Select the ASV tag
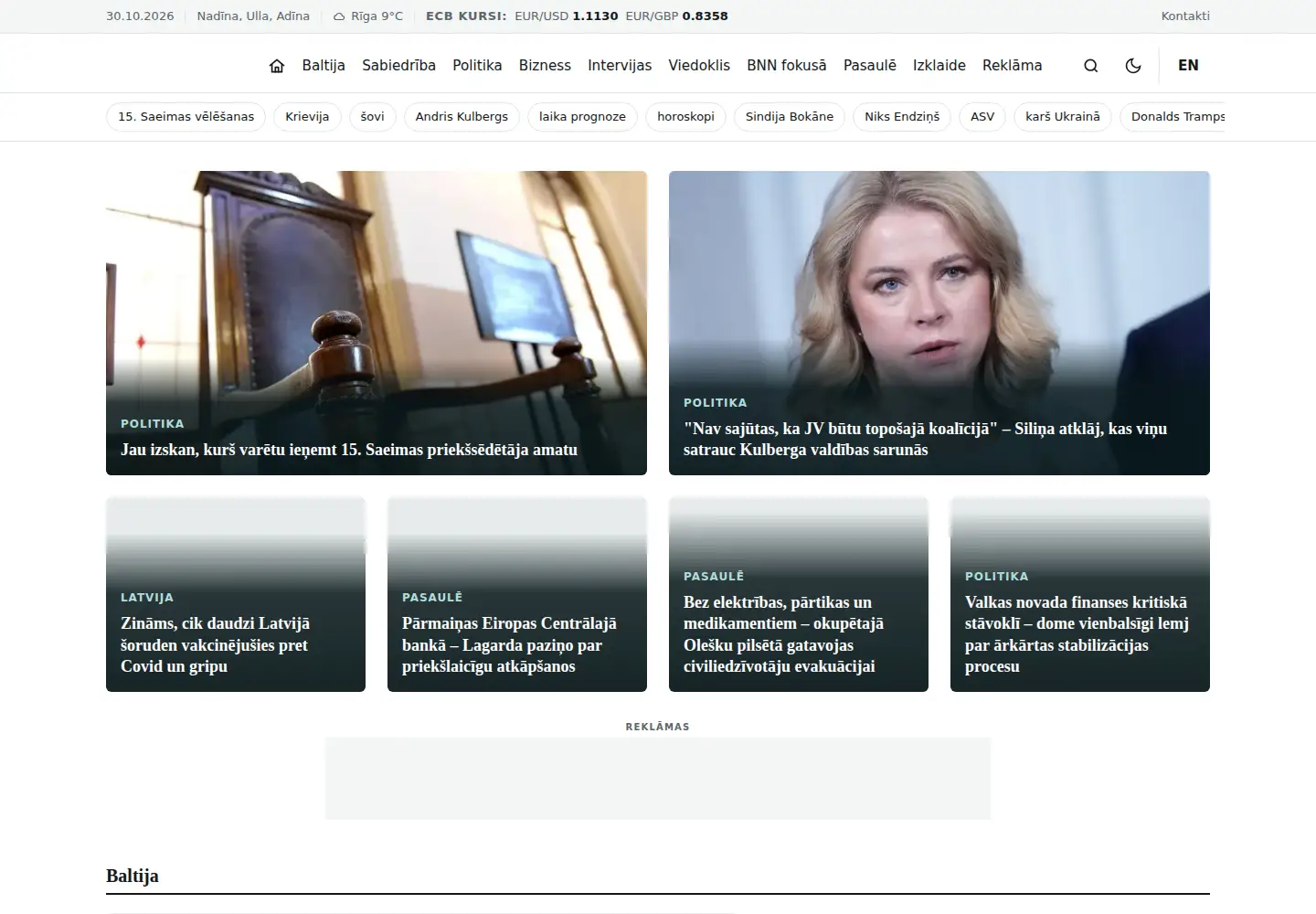 982,117
